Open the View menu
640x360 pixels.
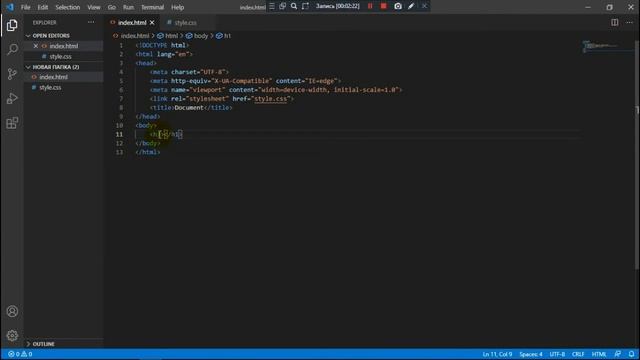tap(94, 7)
